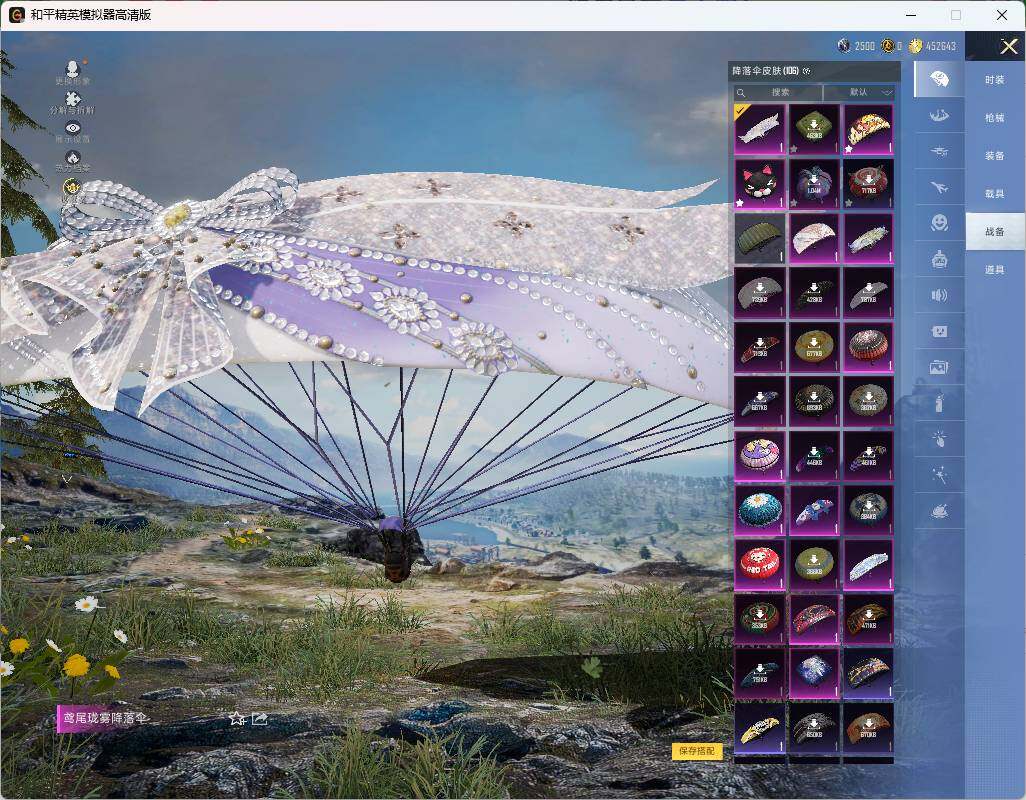Viewport: 1026px width, 800px height.
Task: Toggle favorite star on yellow-red patterned parachute
Action: click(x=849, y=149)
